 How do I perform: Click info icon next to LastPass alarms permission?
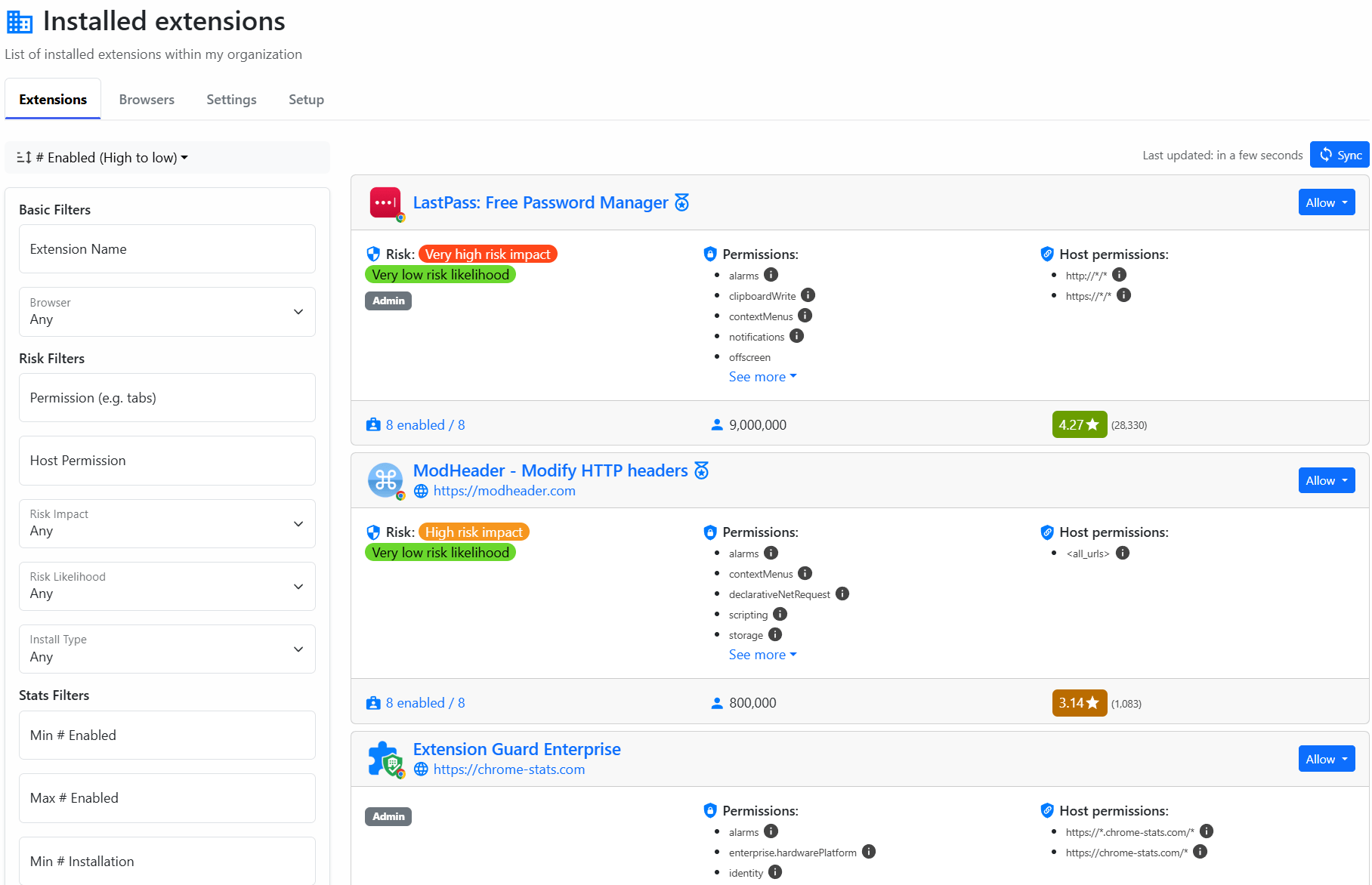771,275
